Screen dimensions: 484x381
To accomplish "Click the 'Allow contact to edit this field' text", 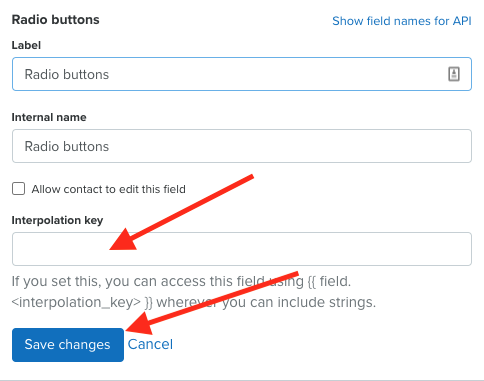I will [x=108, y=189].
